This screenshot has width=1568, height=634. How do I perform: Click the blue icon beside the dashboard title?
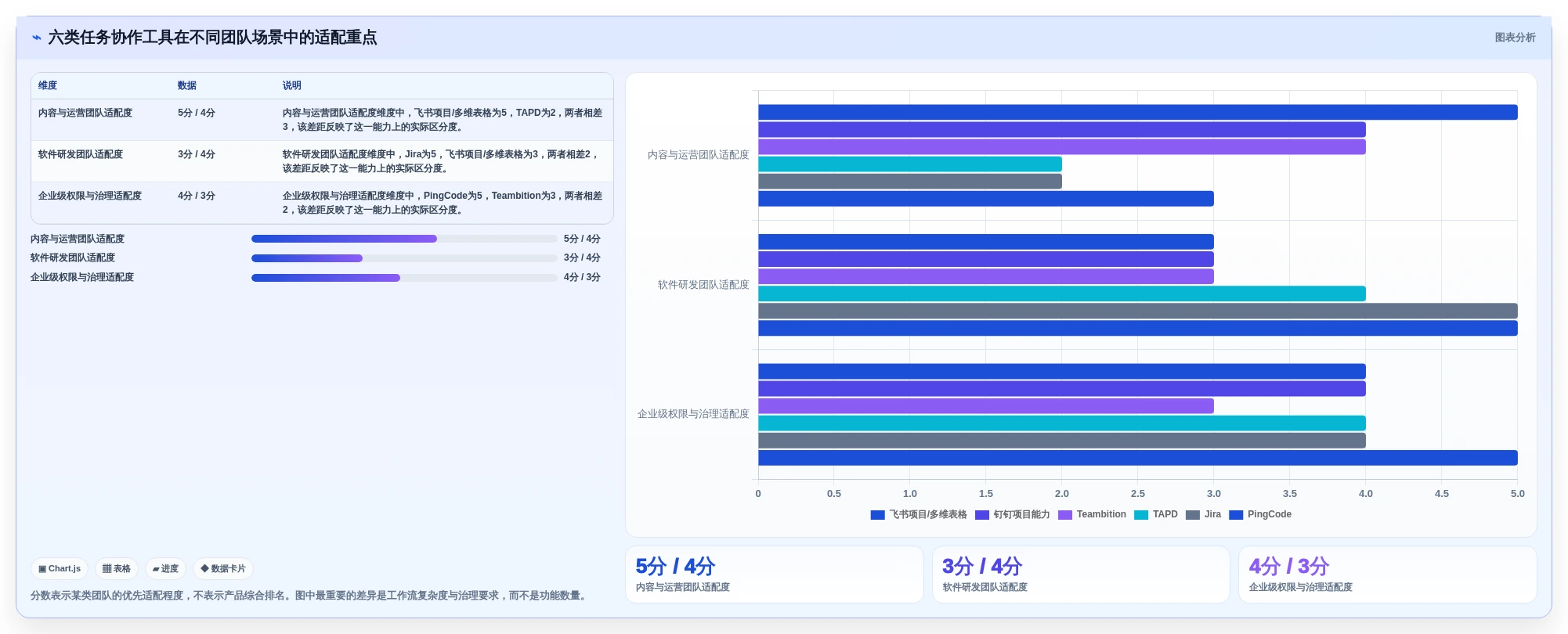pyautogui.click(x=36, y=38)
